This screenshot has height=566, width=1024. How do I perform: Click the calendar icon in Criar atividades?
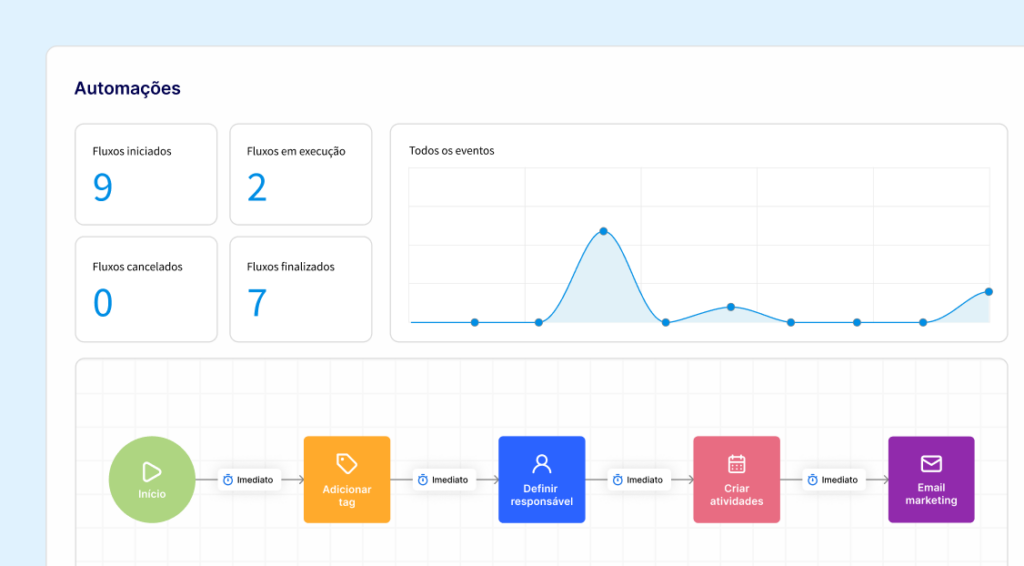coord(737,464)
